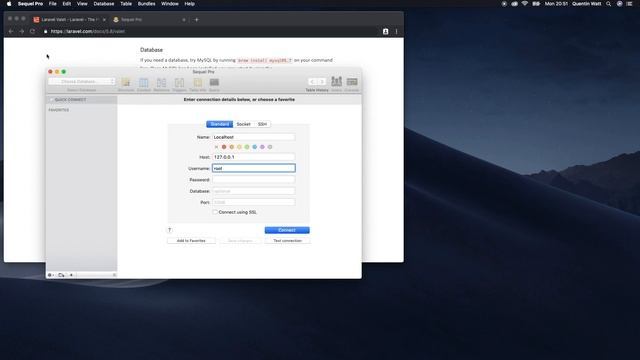Go forward in Table History
Image resolution: width=640 pixels, height=360 pixels.
[322, 82]
